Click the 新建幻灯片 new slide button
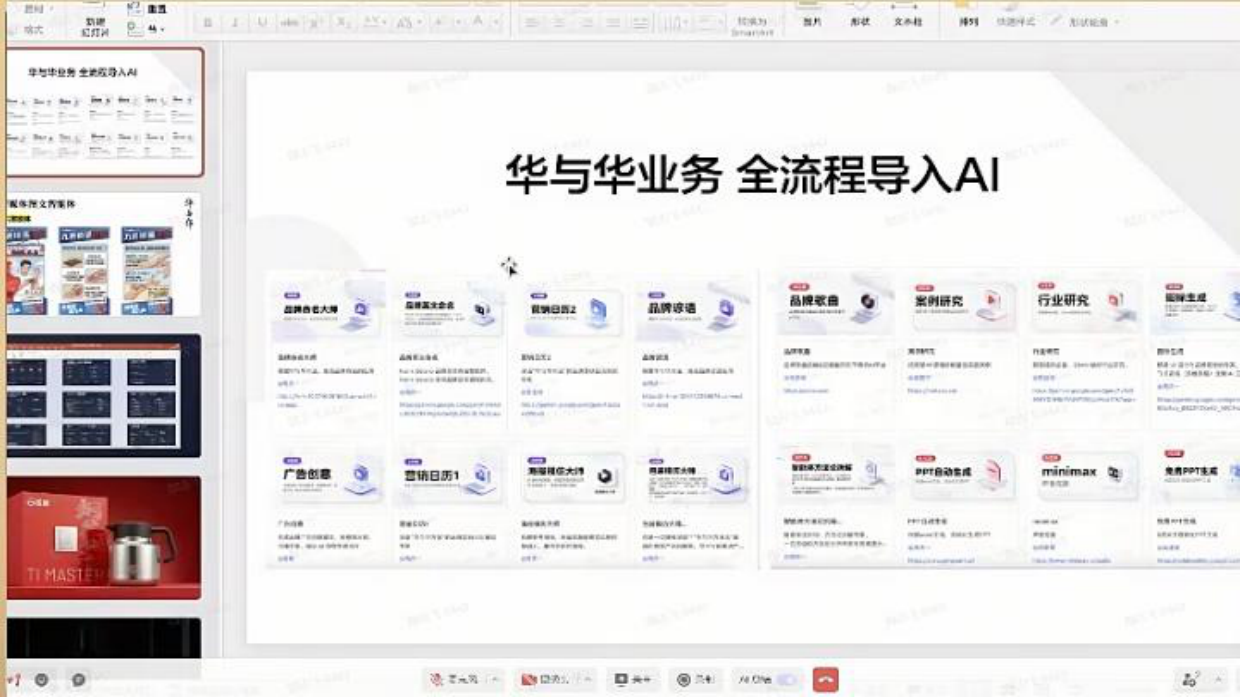1240x697 pixels. [95, 25]
